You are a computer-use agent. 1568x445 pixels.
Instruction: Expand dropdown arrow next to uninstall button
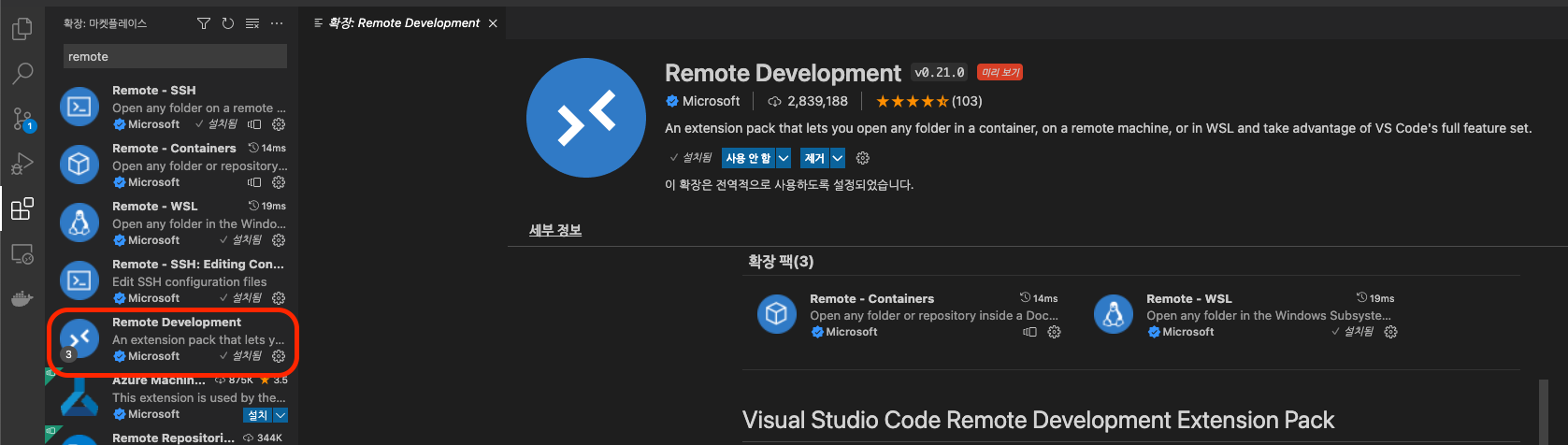(838, 158)
